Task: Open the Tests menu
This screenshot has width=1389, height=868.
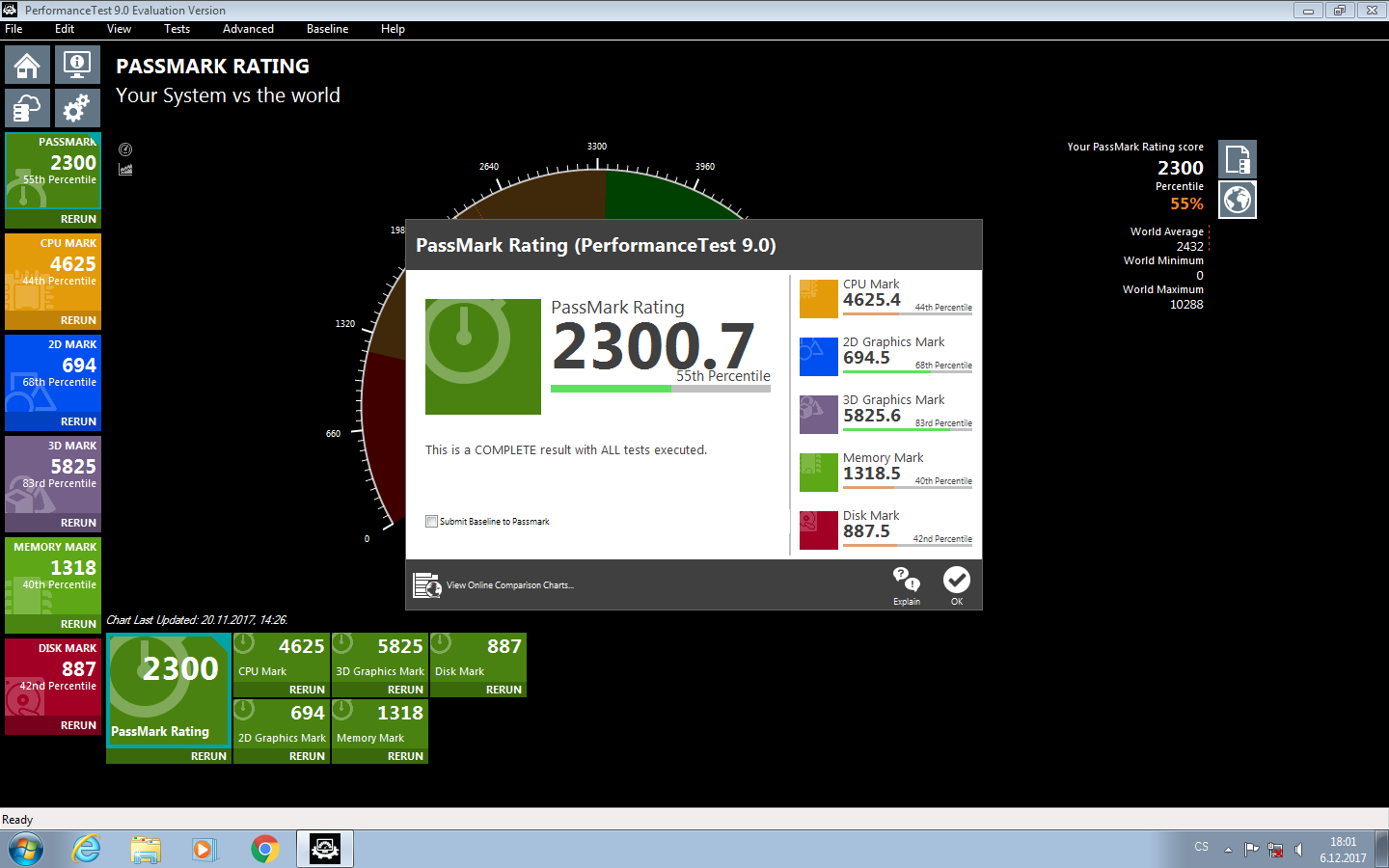Action: tap(177, 29)
